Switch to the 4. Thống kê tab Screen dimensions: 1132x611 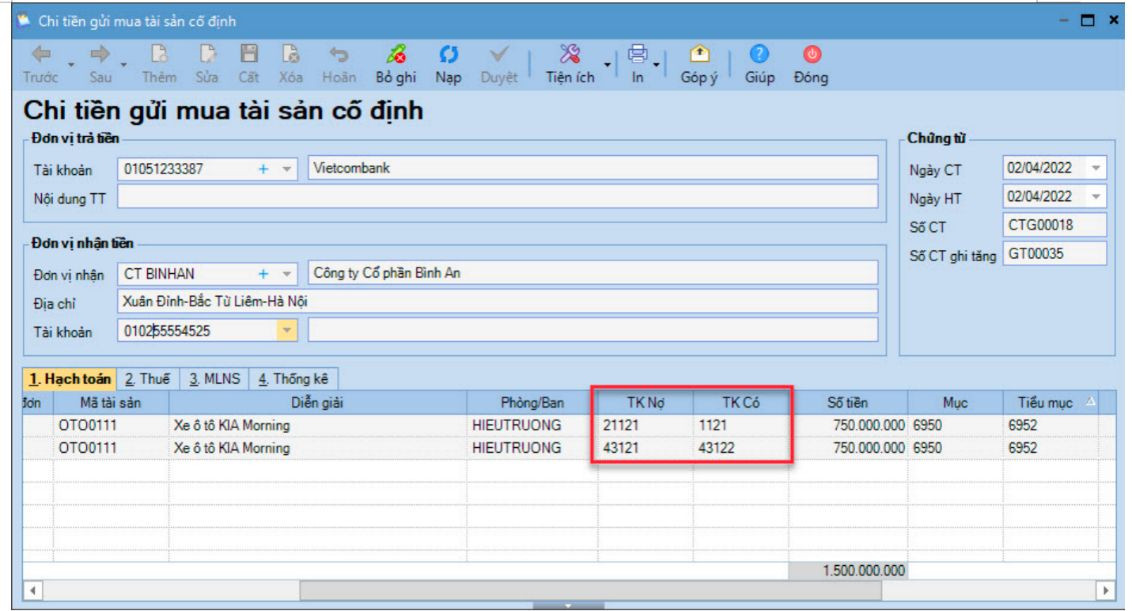(x=293, y=379)
